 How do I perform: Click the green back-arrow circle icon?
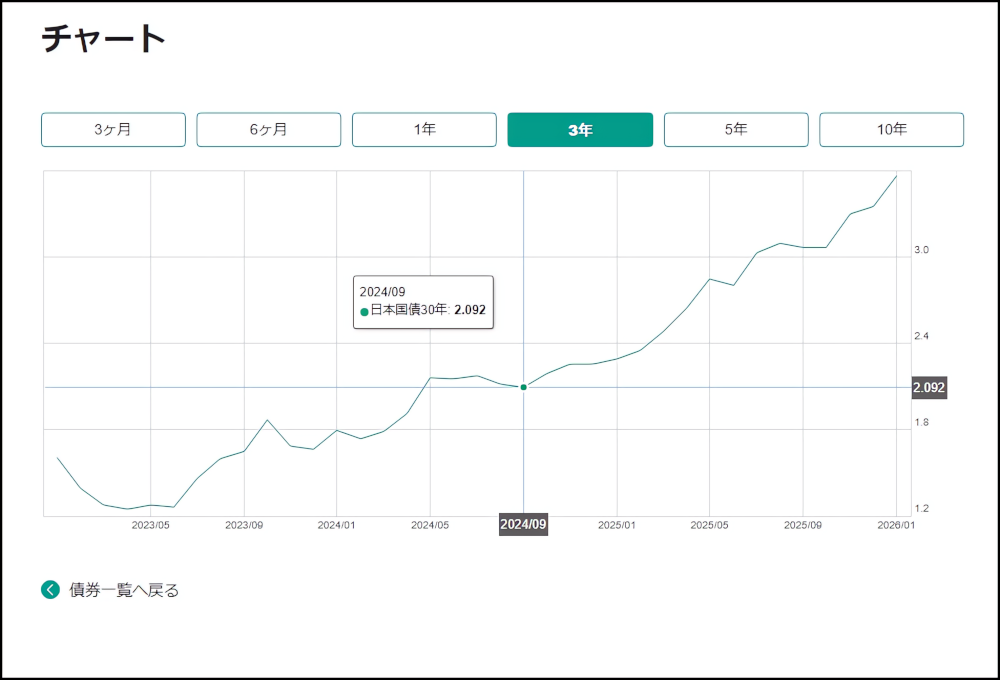(51, 590)
